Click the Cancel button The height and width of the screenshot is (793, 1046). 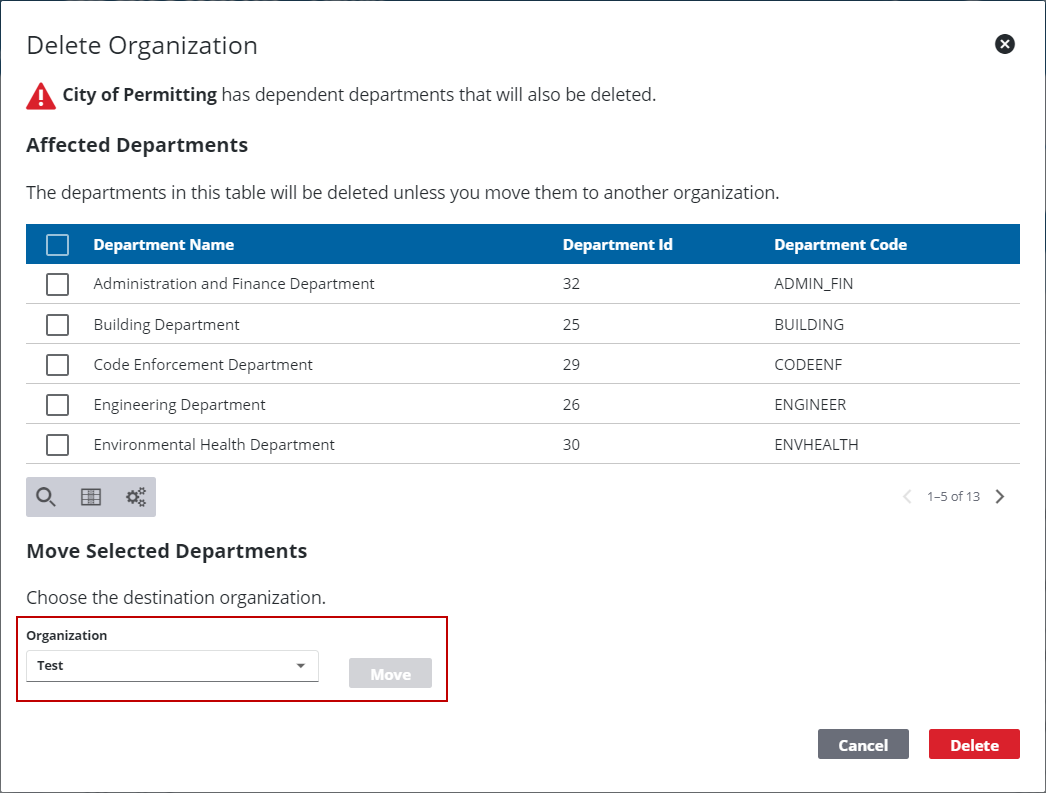point(863,745)
